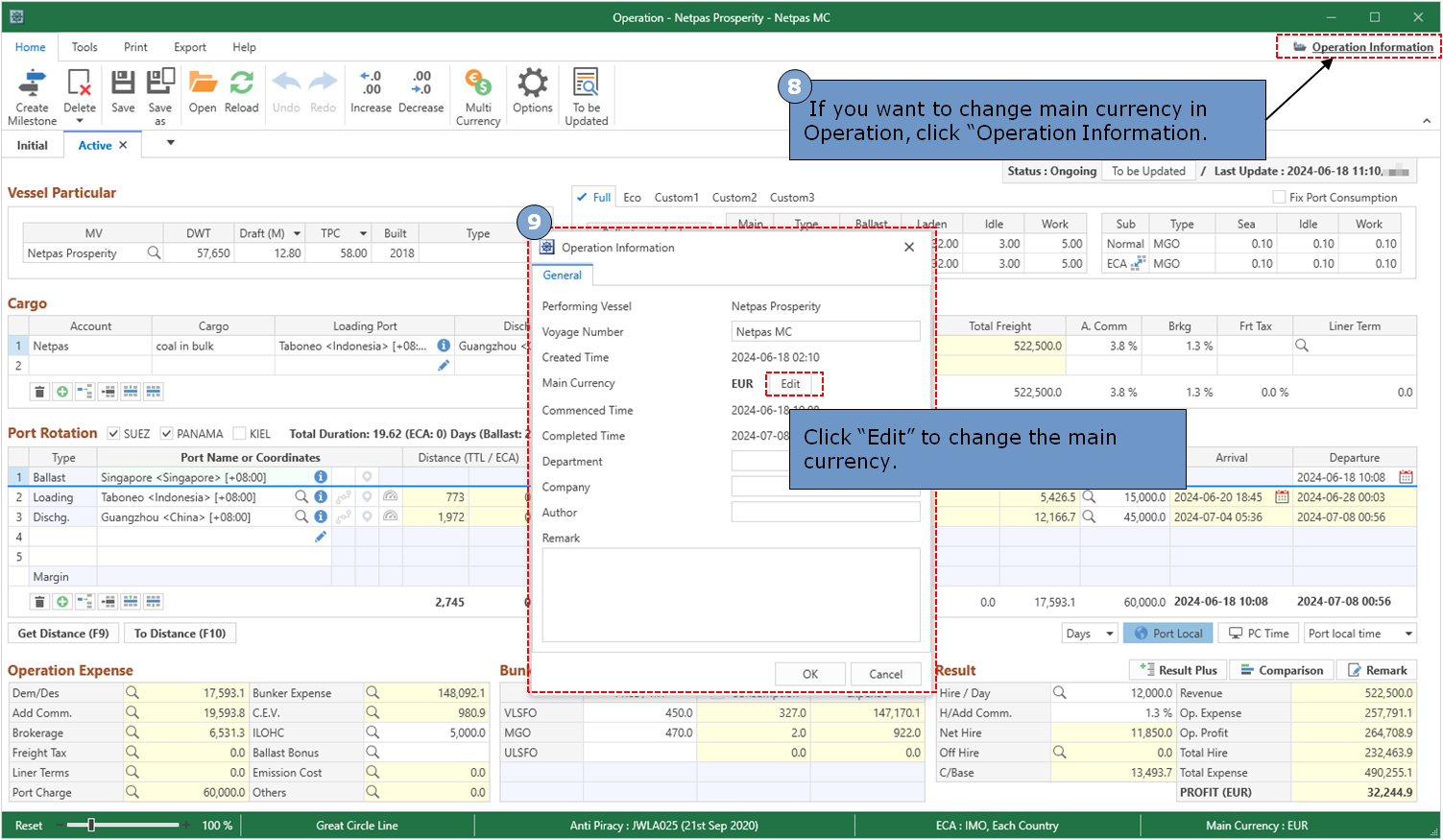Click Edit next to Main Currency EUR
Viewport: 1443px width, 840px height.
(790, 384)
